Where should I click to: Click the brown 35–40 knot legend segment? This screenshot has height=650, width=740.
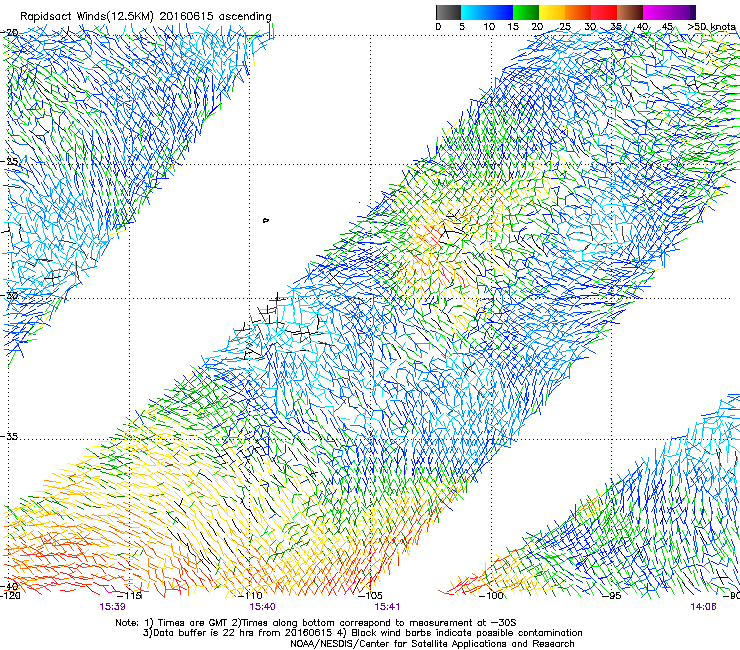click(x=630, y=12)
